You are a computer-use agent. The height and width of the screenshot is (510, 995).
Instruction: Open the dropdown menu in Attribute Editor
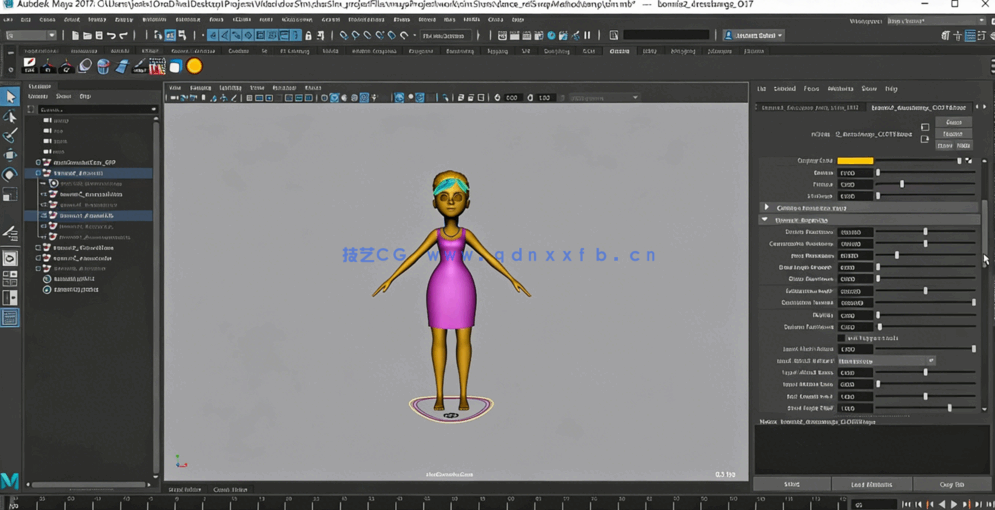coord(886,361)
